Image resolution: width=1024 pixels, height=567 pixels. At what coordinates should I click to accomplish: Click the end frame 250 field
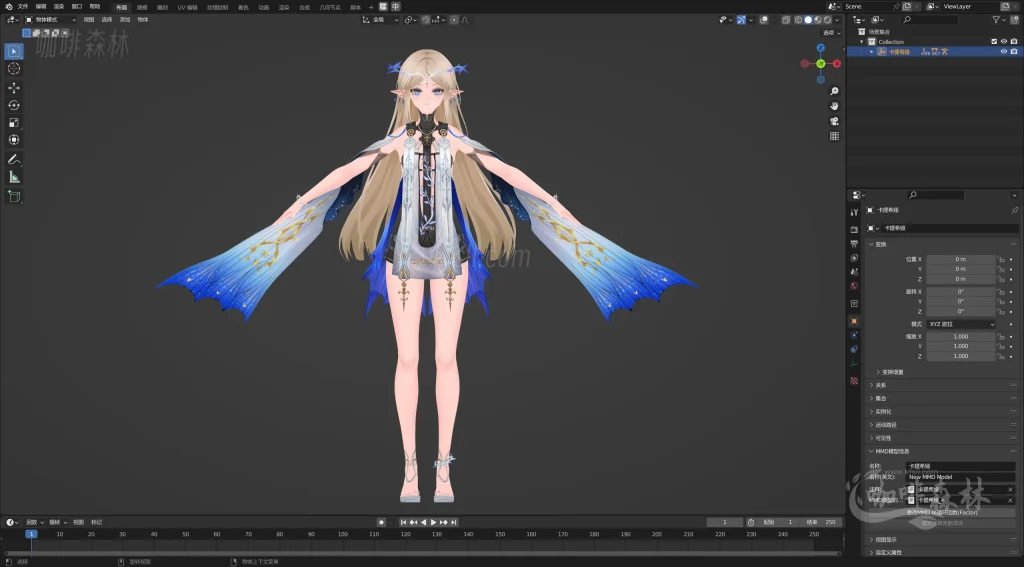pyautogui.click(x=821, y=523)
